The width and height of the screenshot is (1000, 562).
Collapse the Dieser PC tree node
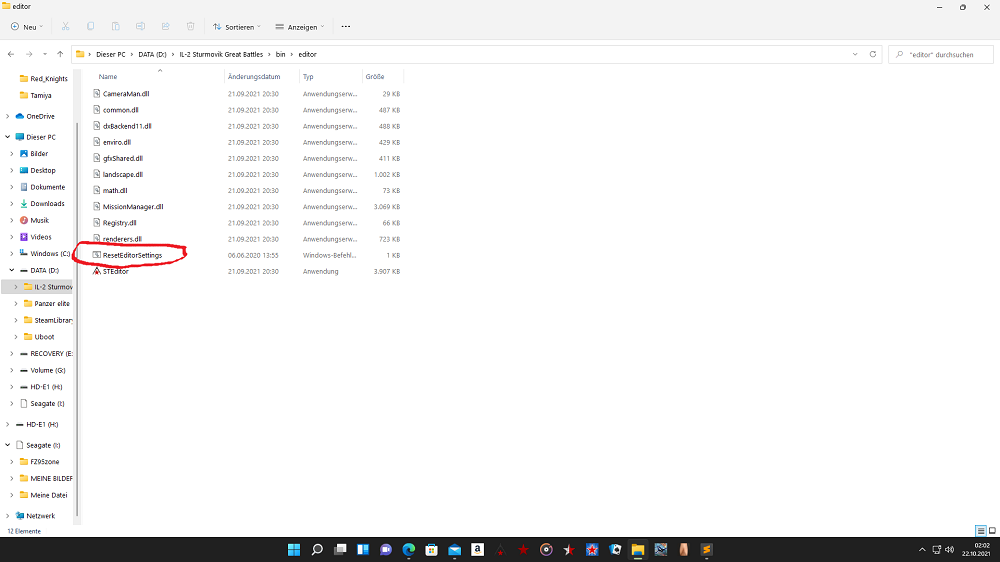[8, 137]
